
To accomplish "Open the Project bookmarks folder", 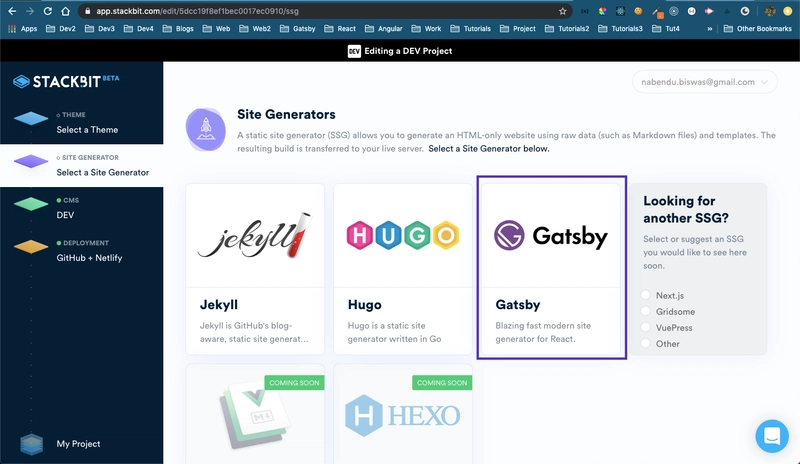I will pos(518,29).
